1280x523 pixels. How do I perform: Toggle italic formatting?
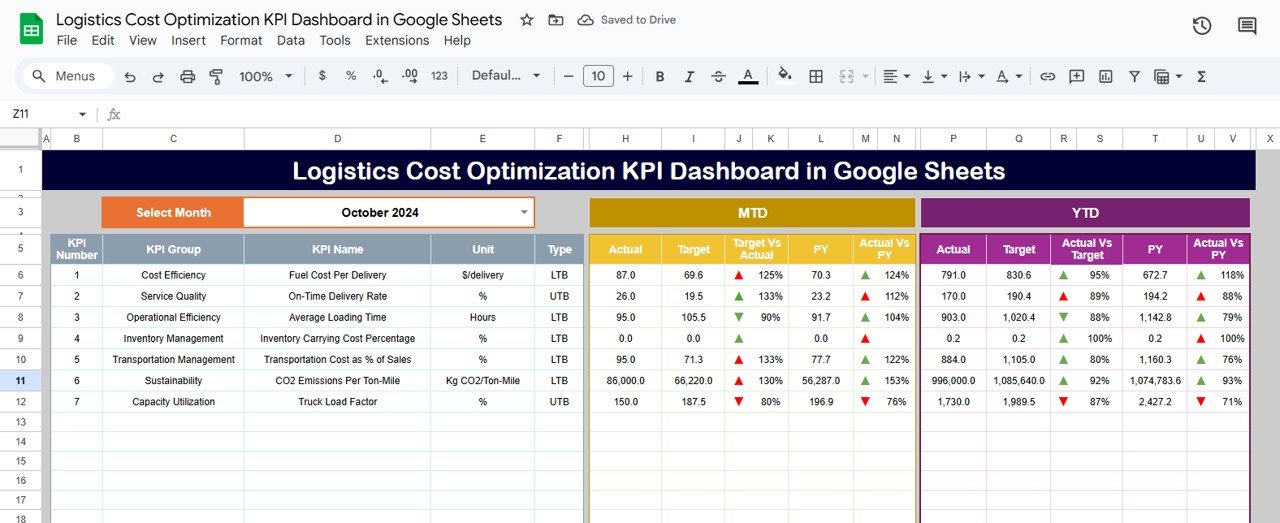tap(689, 76)
